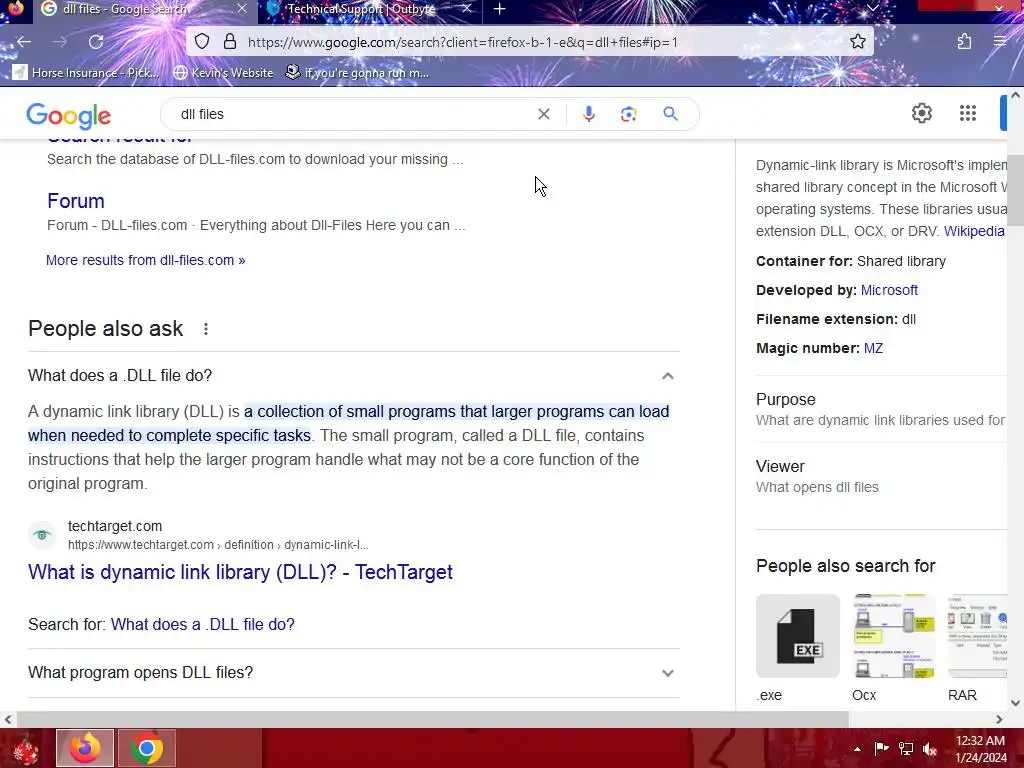Click the 'People also search for' heading
Viewport: 1024px width, 768px height.
click(x=845, y=566)
